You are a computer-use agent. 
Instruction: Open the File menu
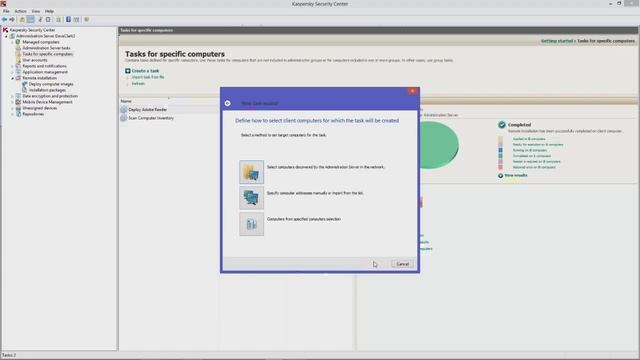pos(6,11)
